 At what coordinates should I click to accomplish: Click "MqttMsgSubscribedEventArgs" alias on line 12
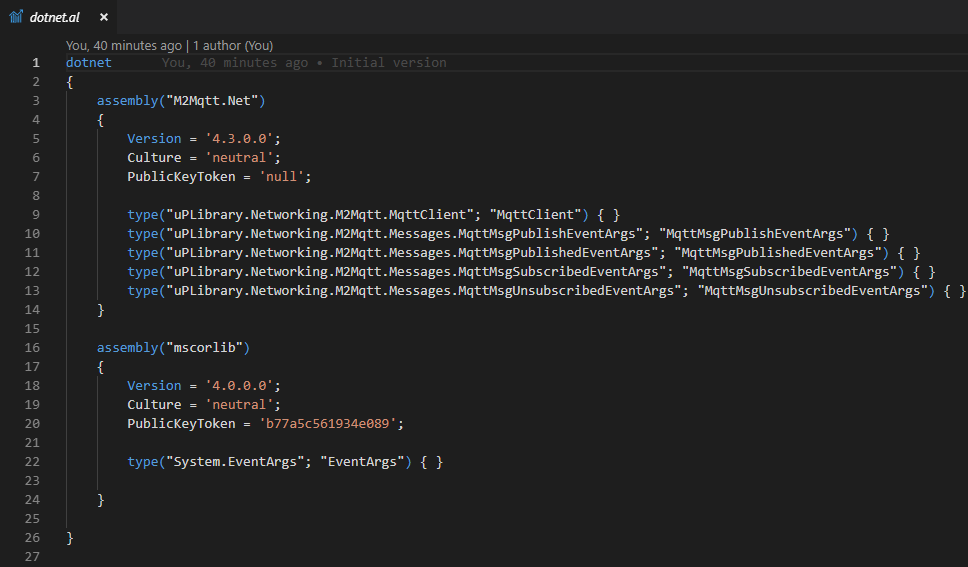coord(790,272)
